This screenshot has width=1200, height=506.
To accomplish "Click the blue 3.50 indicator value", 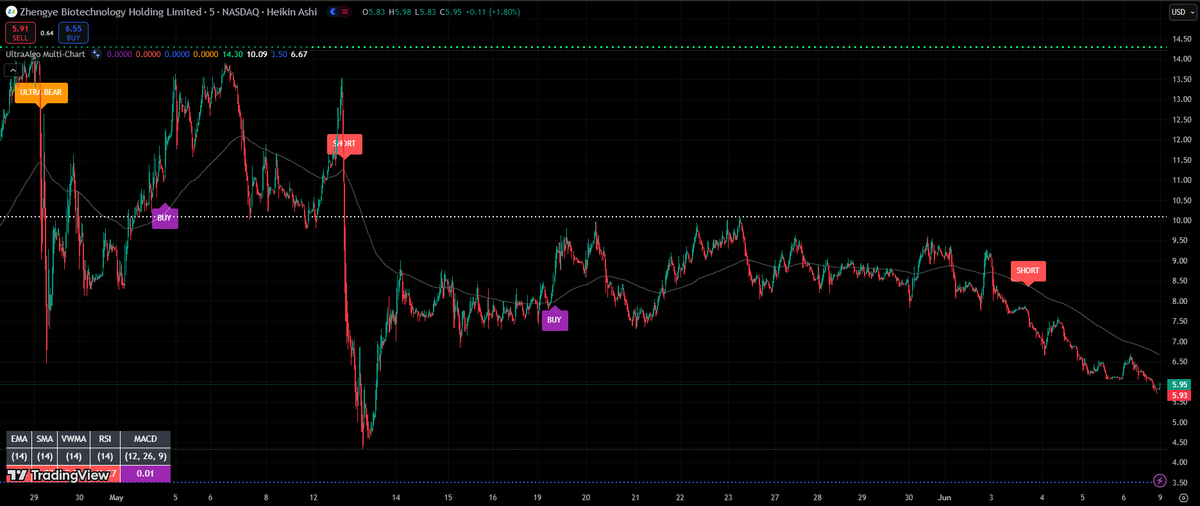I will pyautogui.click(x=279, y=54).
